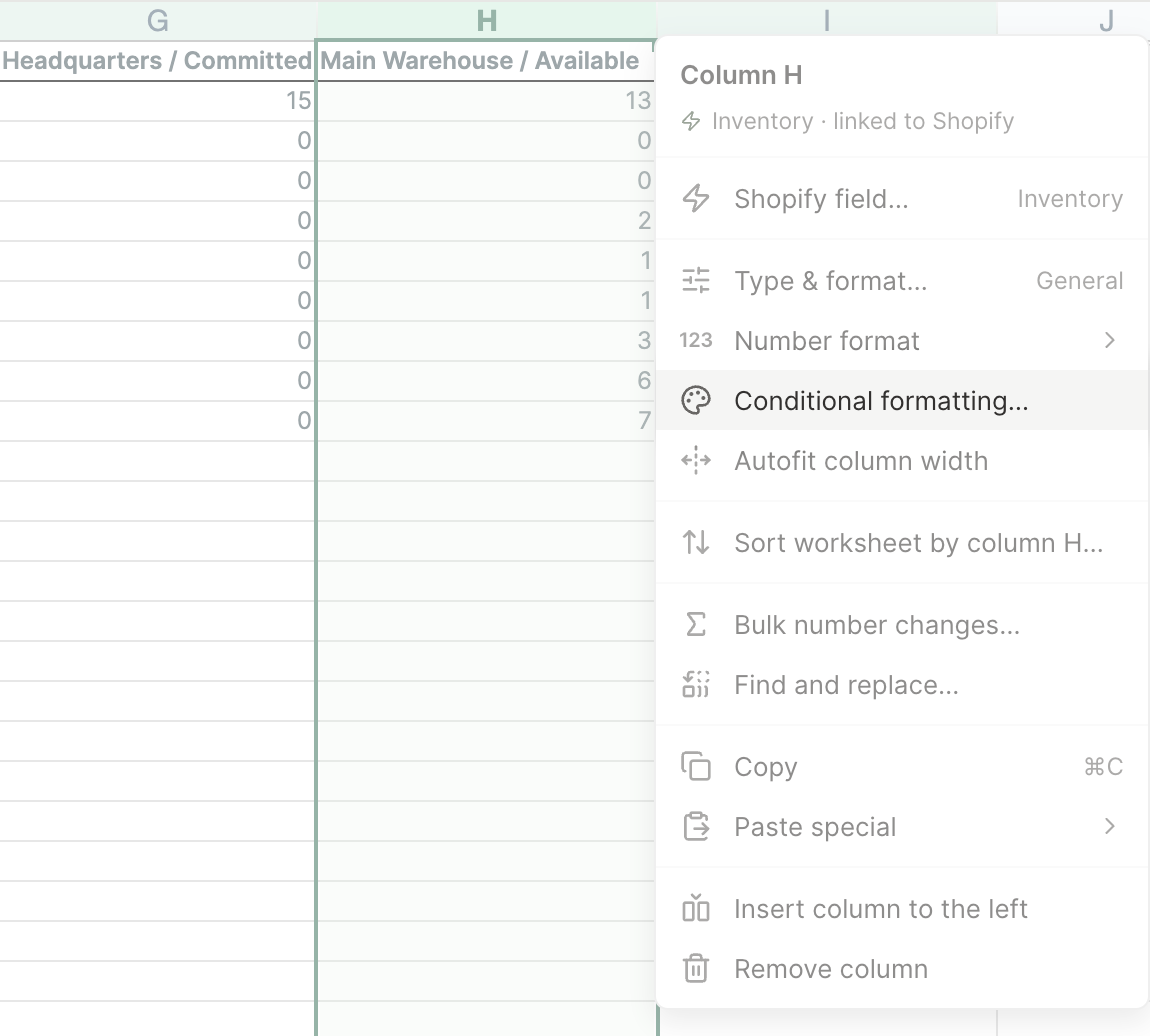Open Bulk number changes... option

(902, 625)
